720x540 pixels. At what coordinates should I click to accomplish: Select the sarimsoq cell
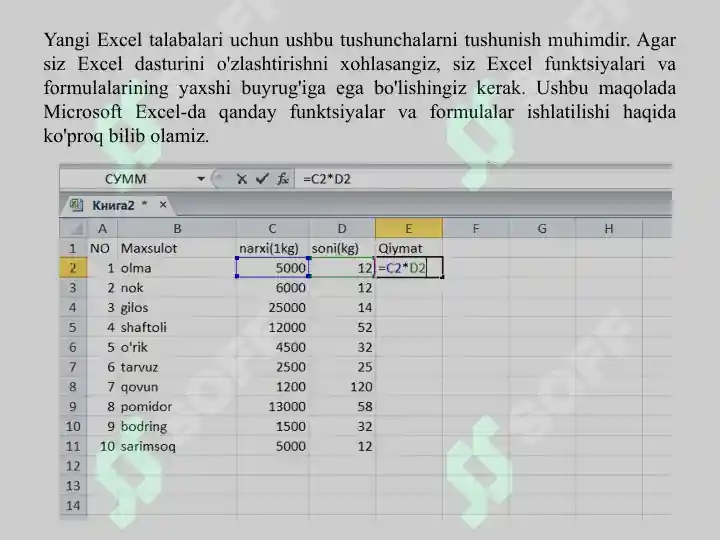point(177,446)
